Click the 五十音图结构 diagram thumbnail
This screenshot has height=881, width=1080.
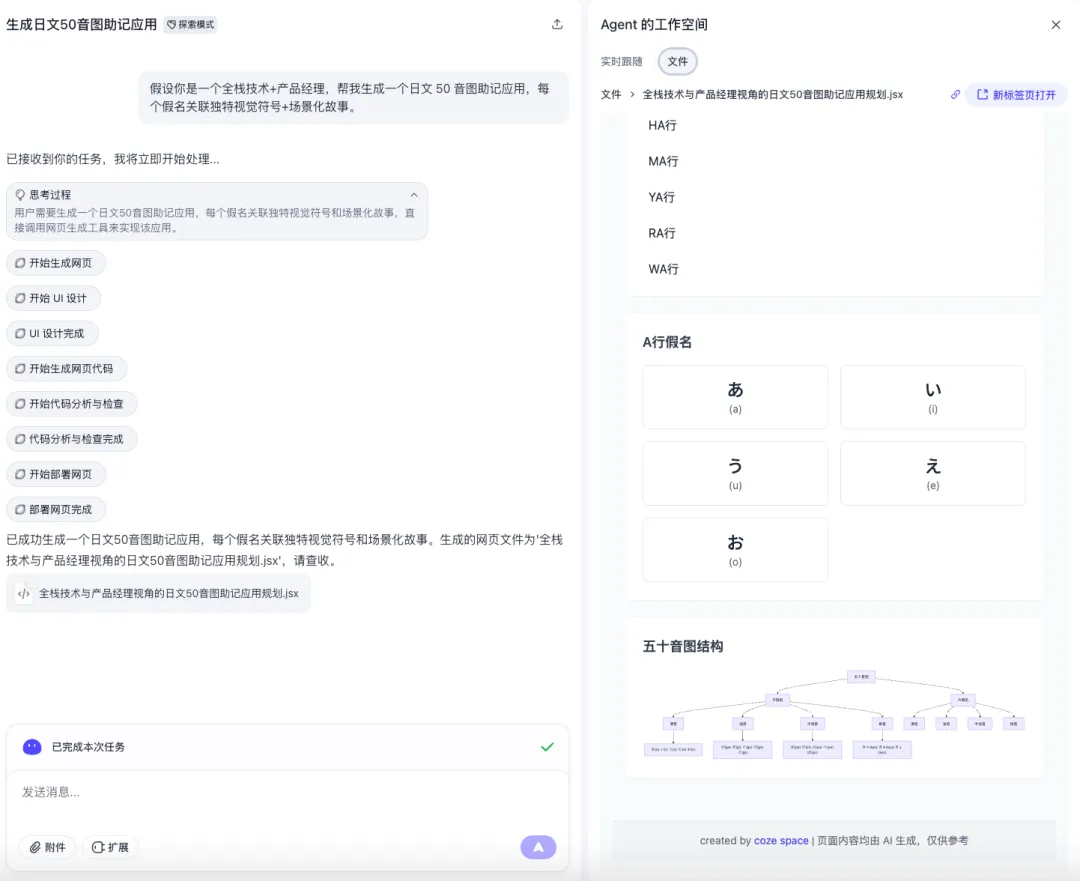pyautogui.click(x=835, y=714)
